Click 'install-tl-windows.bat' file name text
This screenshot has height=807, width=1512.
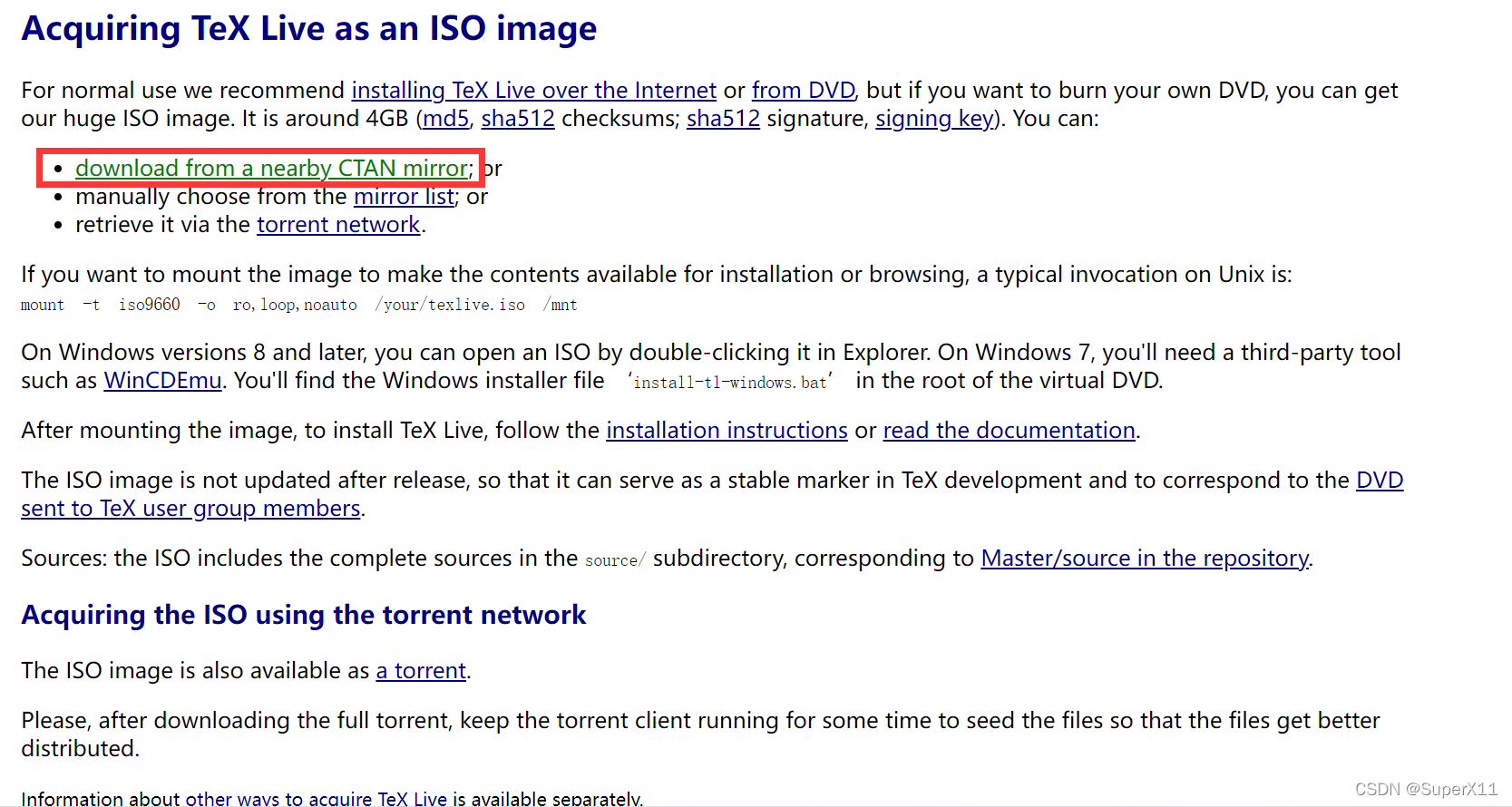(x=730, y=383)
